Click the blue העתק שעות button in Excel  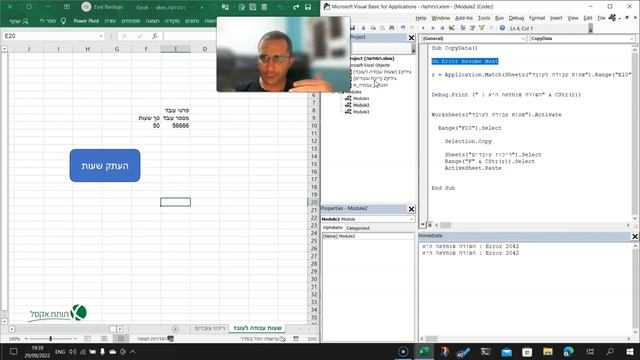[x=105, y=165]
